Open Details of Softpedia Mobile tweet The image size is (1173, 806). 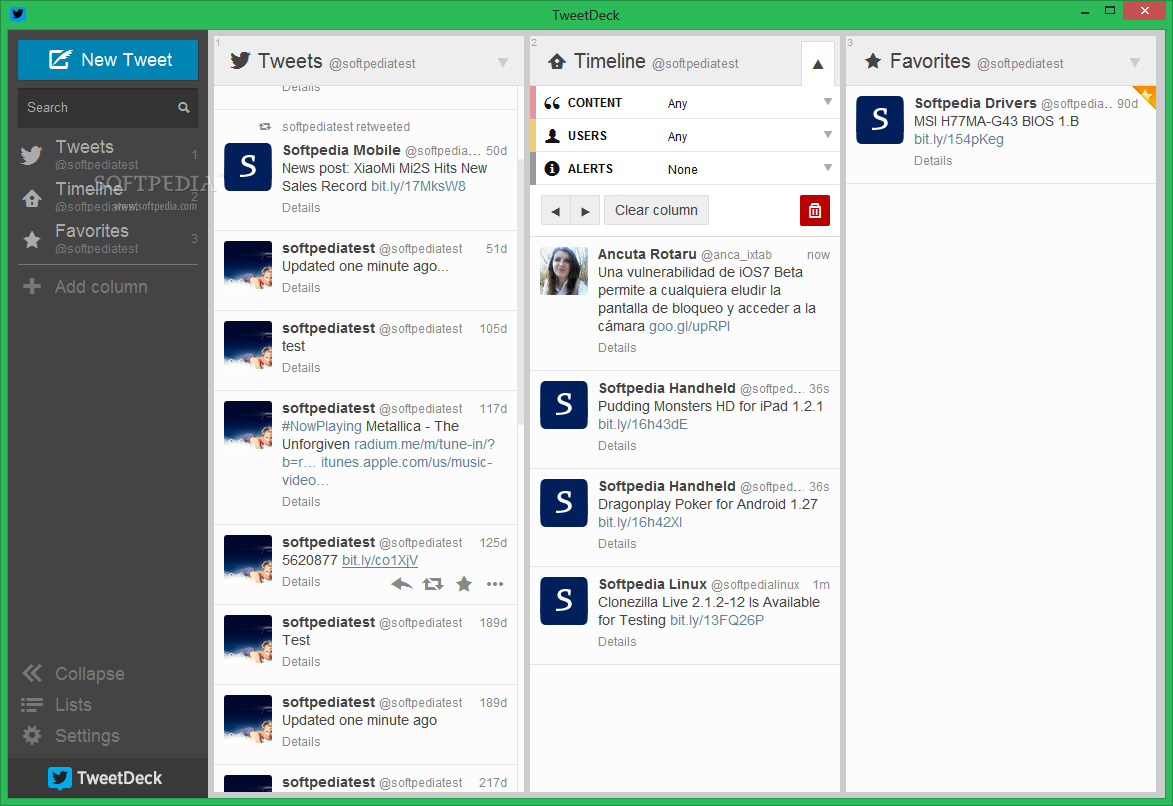(301, 208)
